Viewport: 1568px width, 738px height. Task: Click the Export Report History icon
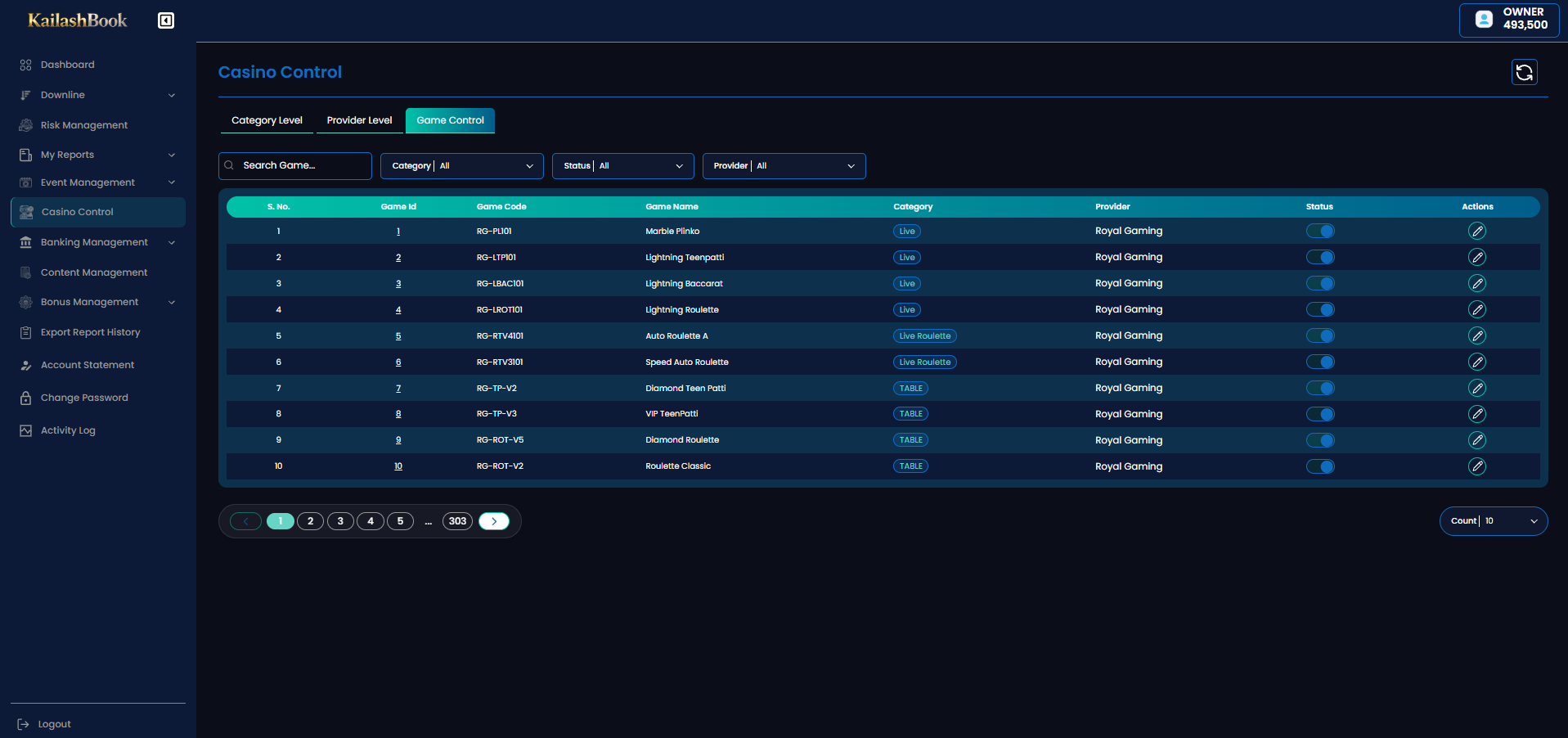coord(25,332)
